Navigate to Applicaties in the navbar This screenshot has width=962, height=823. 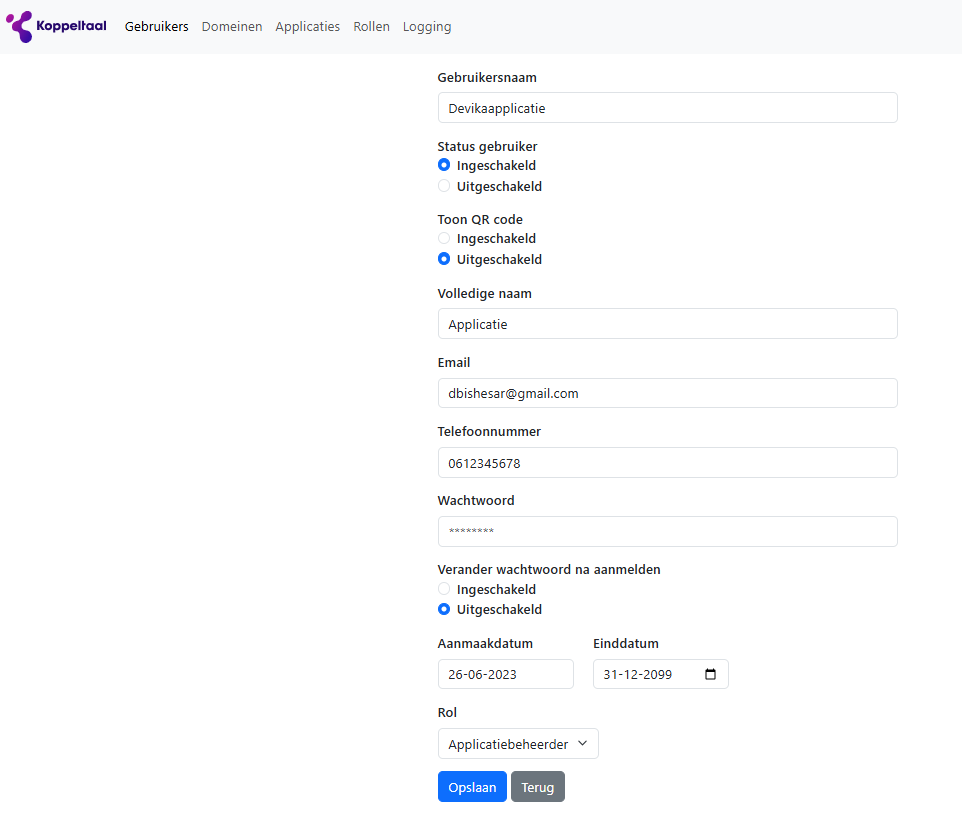(x=307, y=27)
